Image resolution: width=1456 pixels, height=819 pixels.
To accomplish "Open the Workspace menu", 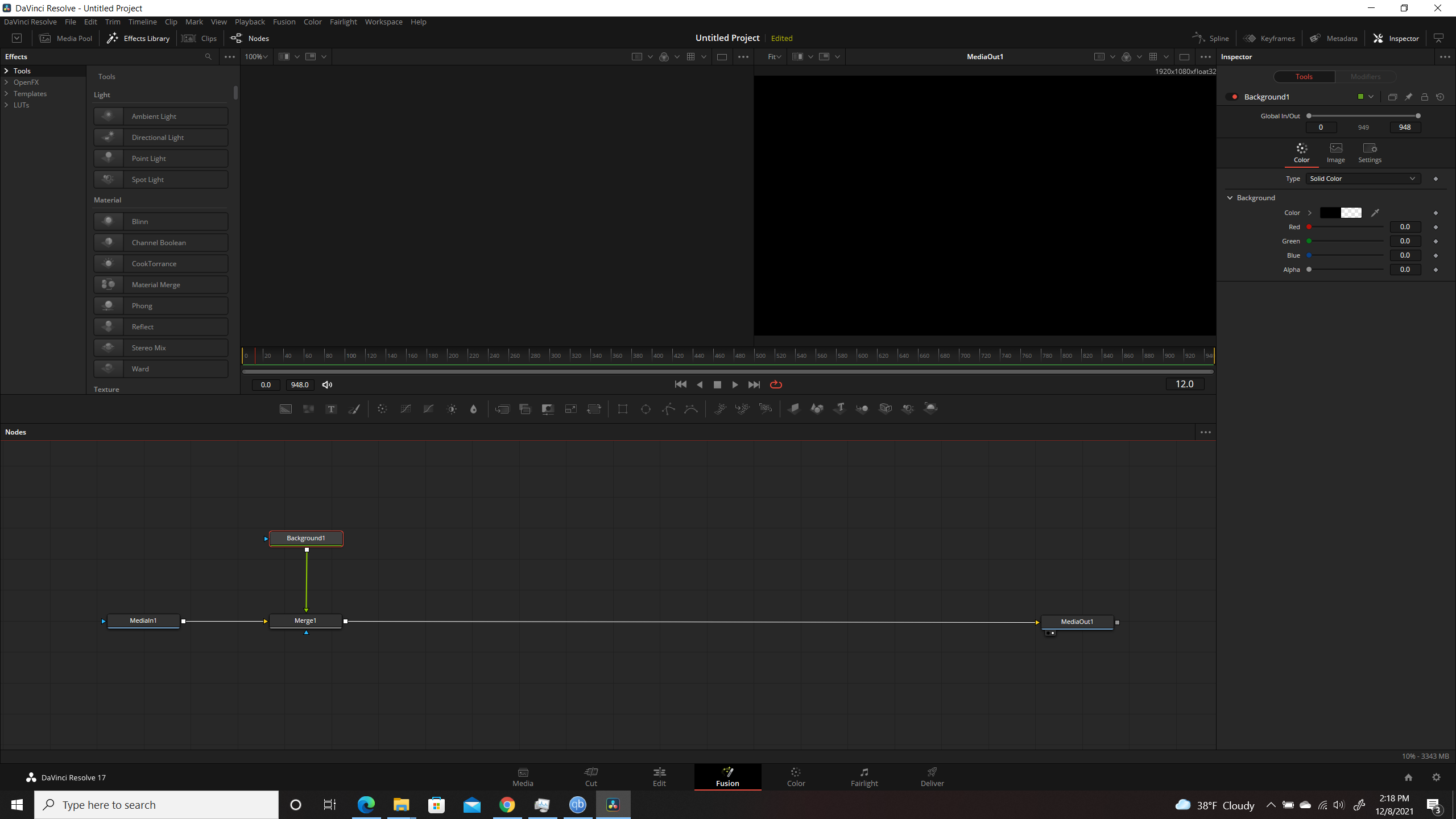I will (383, 22).
